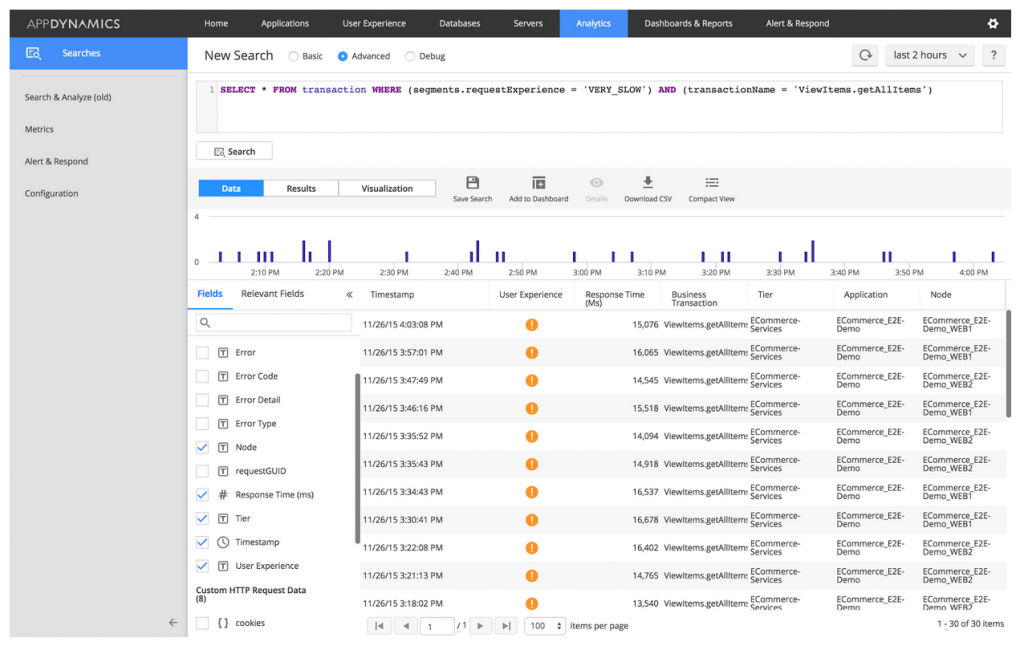Image resolution: width=1024 pixels, height=650 pixels.
Task: Uncheck the Response Time (ms) checkbox
Action: (x=202, y=495)
